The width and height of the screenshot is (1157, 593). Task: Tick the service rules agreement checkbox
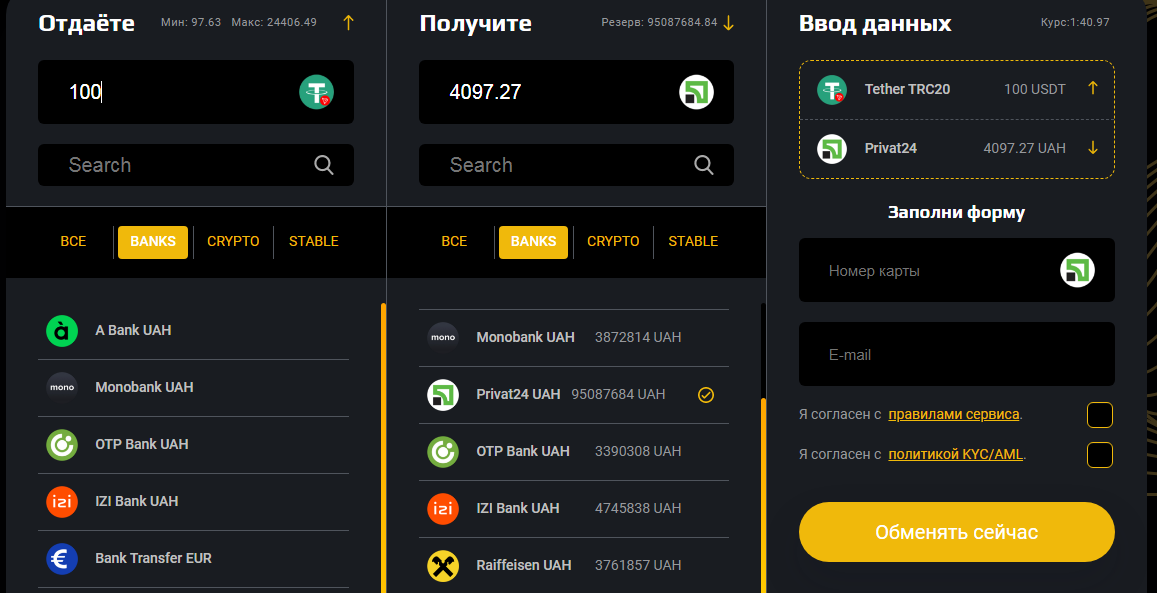(1099, 415)
